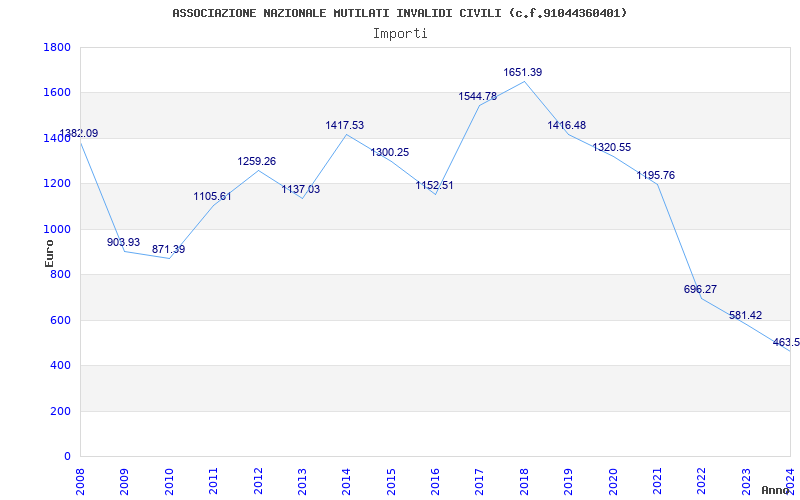This screenshot has width=800, height=500.
Task: Select the 1105.61 data label
Action: coord(212,196)
